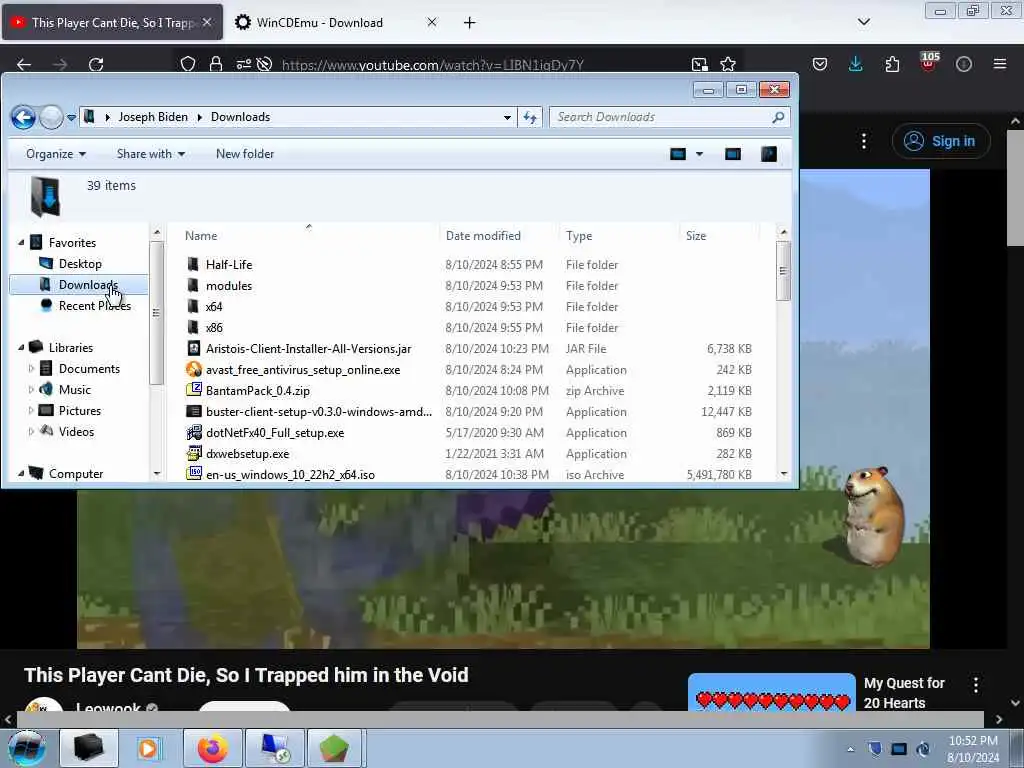The height and width of the screenshot is (768, 1024).
Task: Open the Firefox extensions puzzle icon
Action: point(892,64)
